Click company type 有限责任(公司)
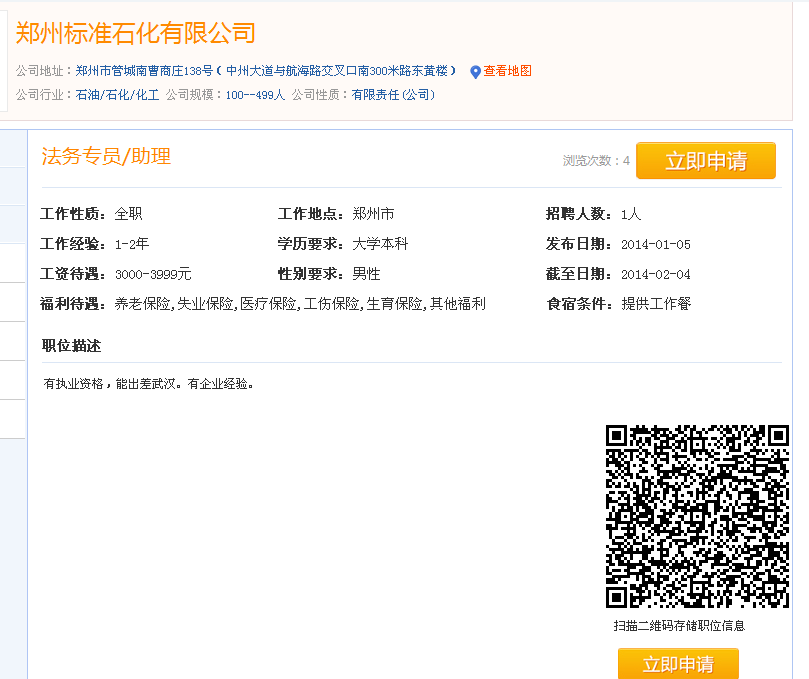 393,95
